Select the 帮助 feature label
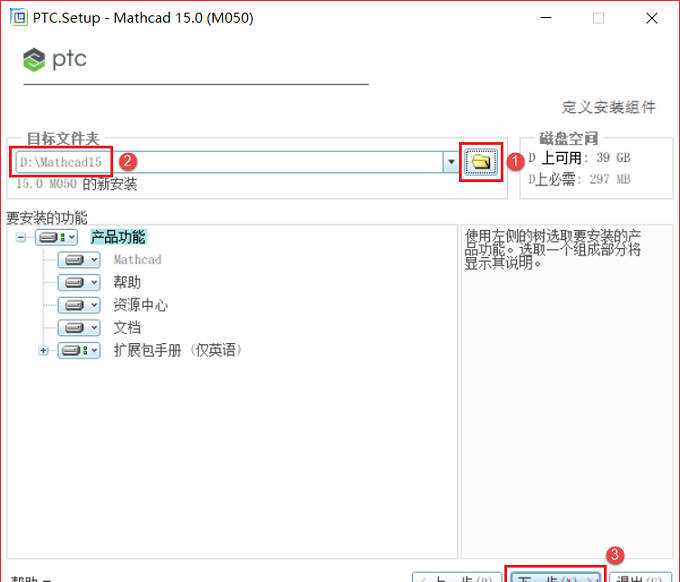Viewport: 680px width, 582px height. point(127,282)
